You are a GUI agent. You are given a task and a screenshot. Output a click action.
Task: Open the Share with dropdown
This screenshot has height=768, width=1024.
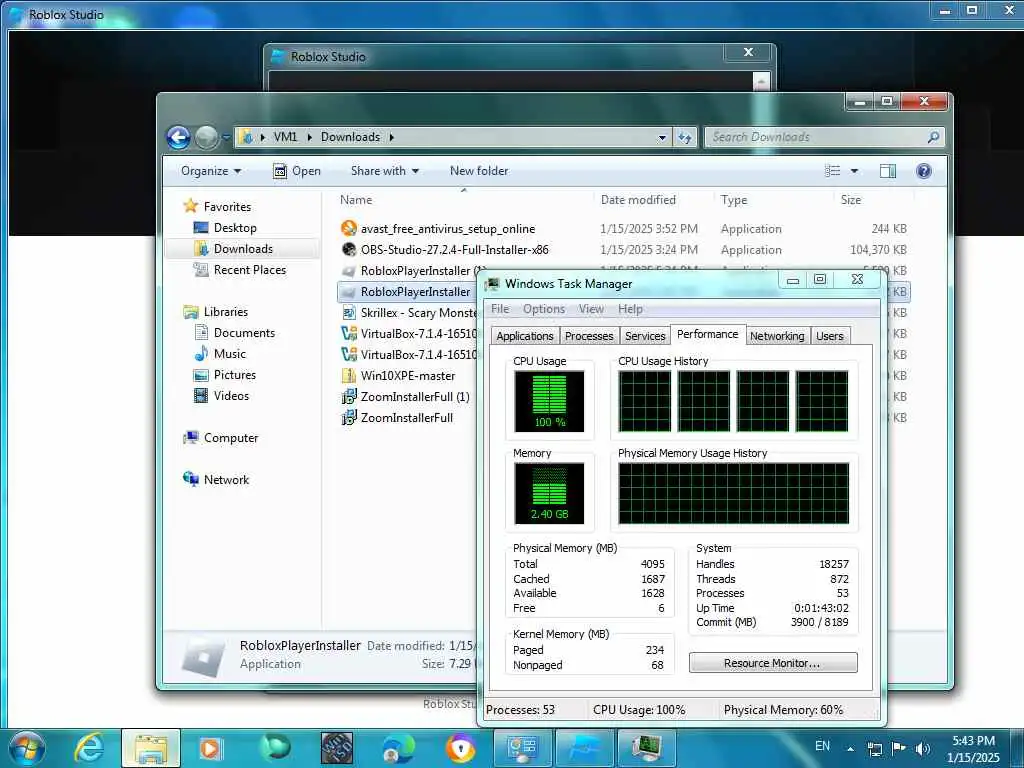(x=385, y=171)
